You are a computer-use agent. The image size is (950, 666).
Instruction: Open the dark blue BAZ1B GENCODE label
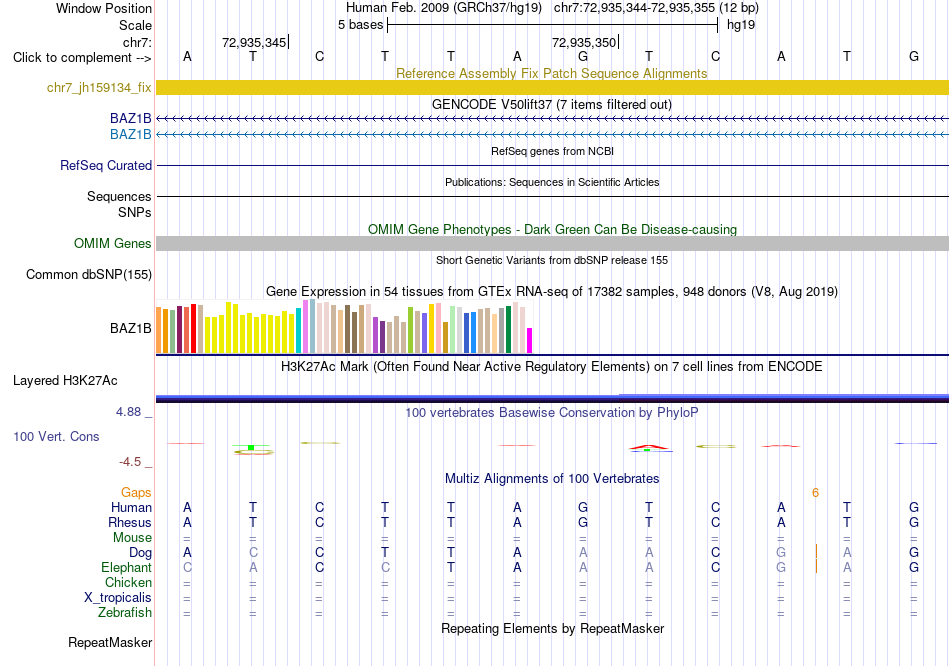[130, 118]
